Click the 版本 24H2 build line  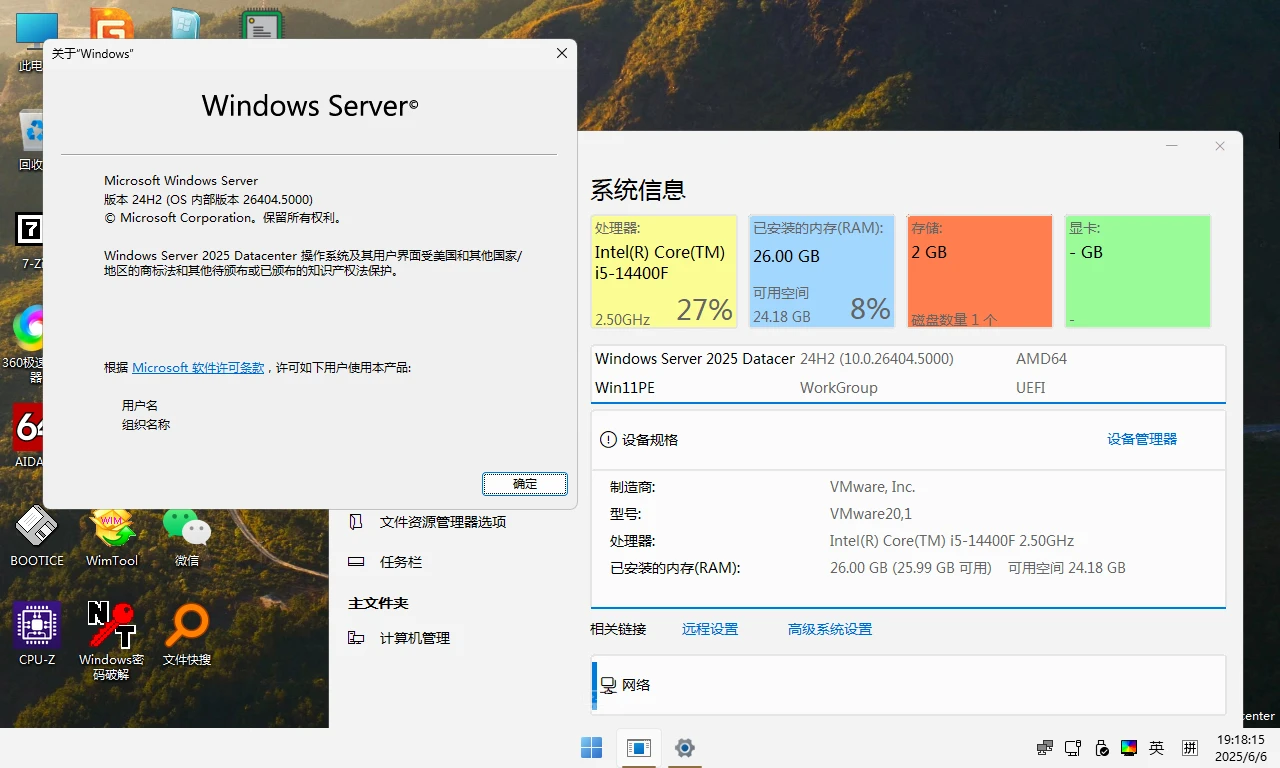pos(208,199)
